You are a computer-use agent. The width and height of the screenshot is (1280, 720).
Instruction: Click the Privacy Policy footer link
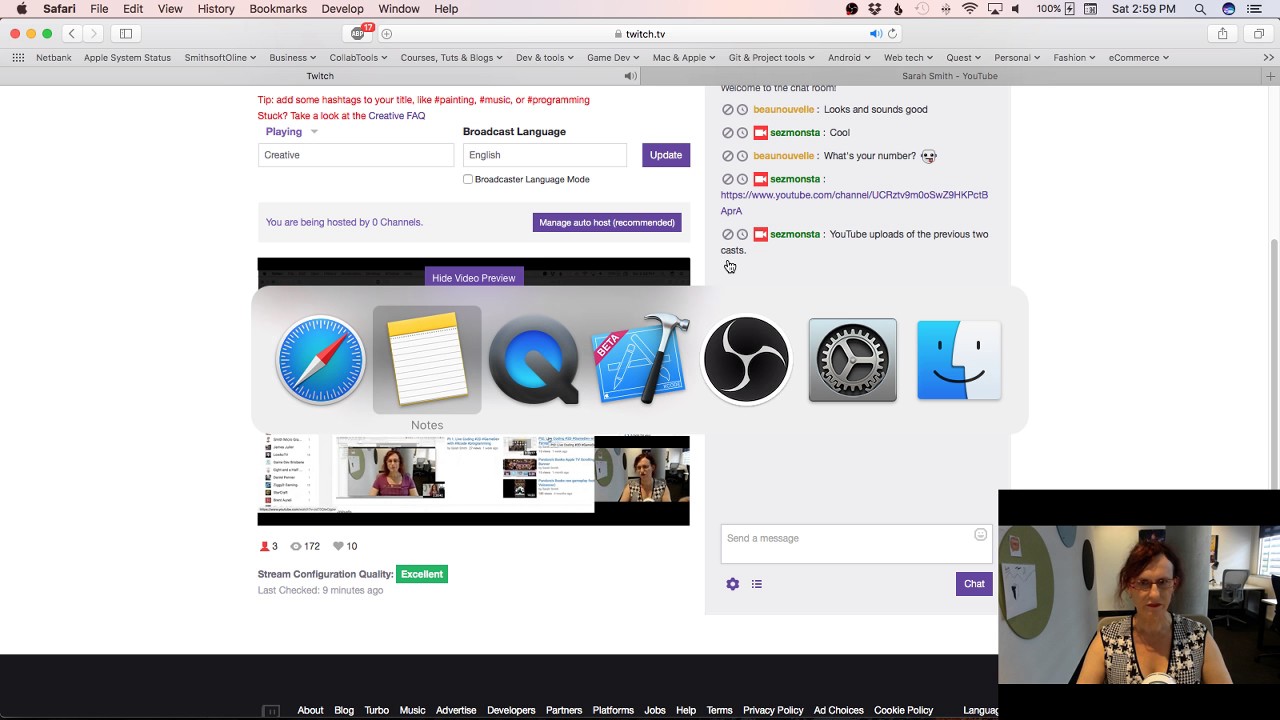pos(773,711)
